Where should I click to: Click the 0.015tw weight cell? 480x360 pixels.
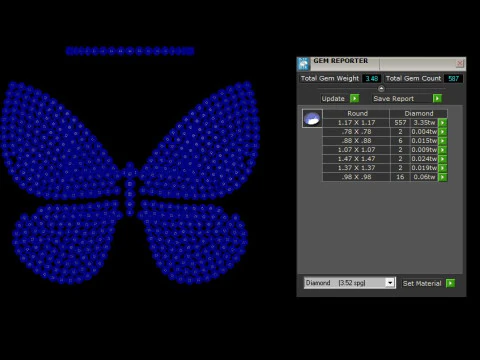point(424,141)
